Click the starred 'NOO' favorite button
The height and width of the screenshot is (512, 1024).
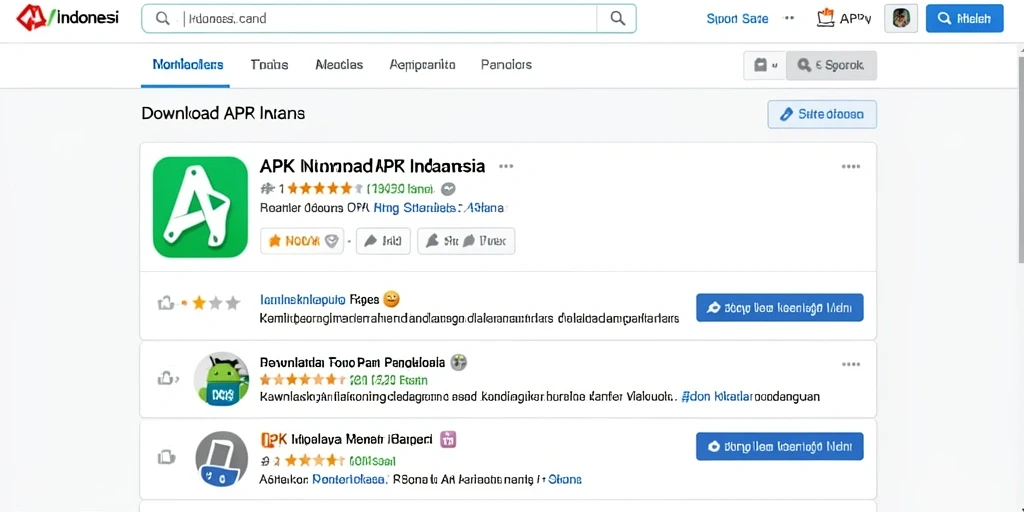coord(302,241)
